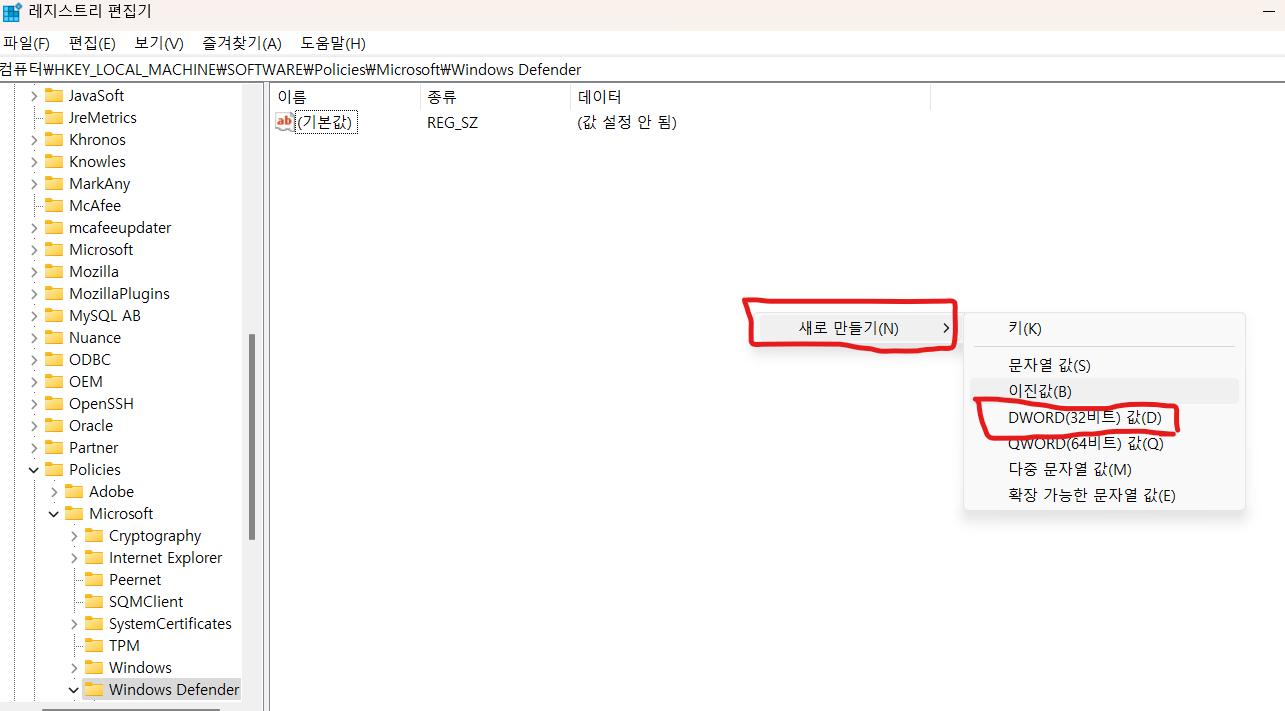Click the Knowles folder icon

pos(54,162)
